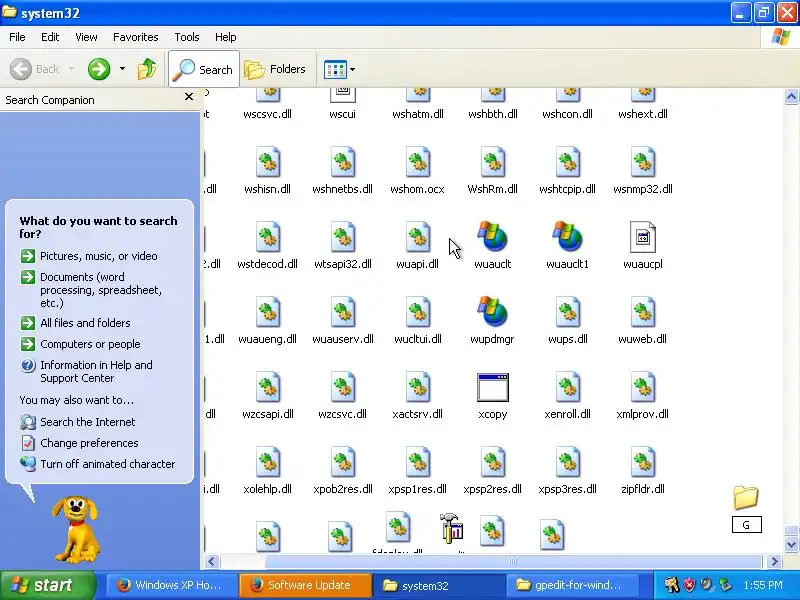Switch to Software Update taskbar window

[305, 585]
